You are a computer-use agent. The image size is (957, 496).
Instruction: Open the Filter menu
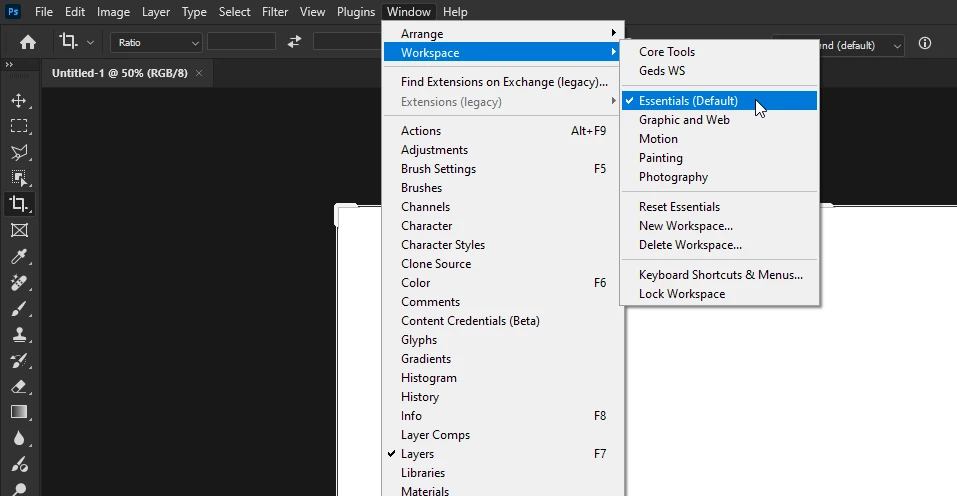coord(275,12)
